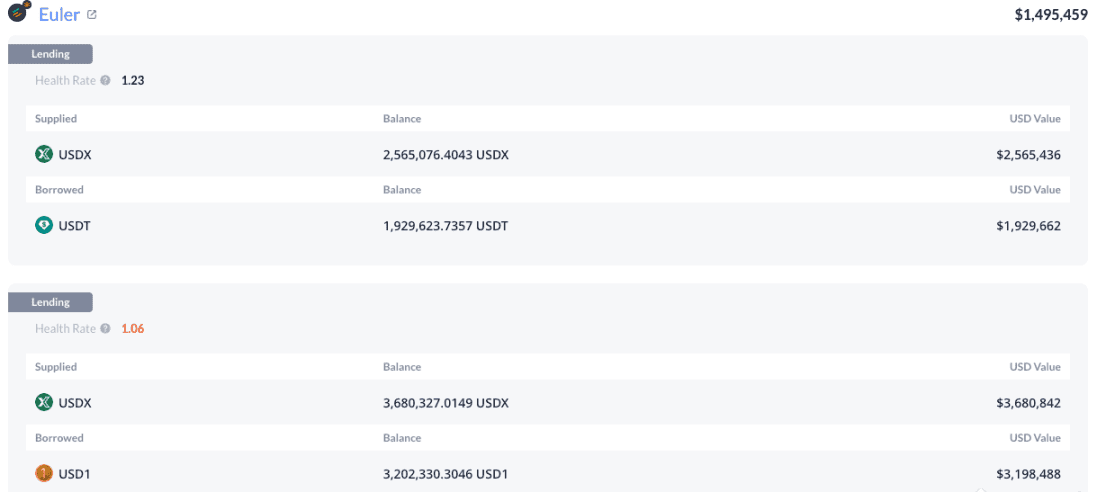
Task: Click the Health Rate help icon in first section
Action: coord(105,80)
